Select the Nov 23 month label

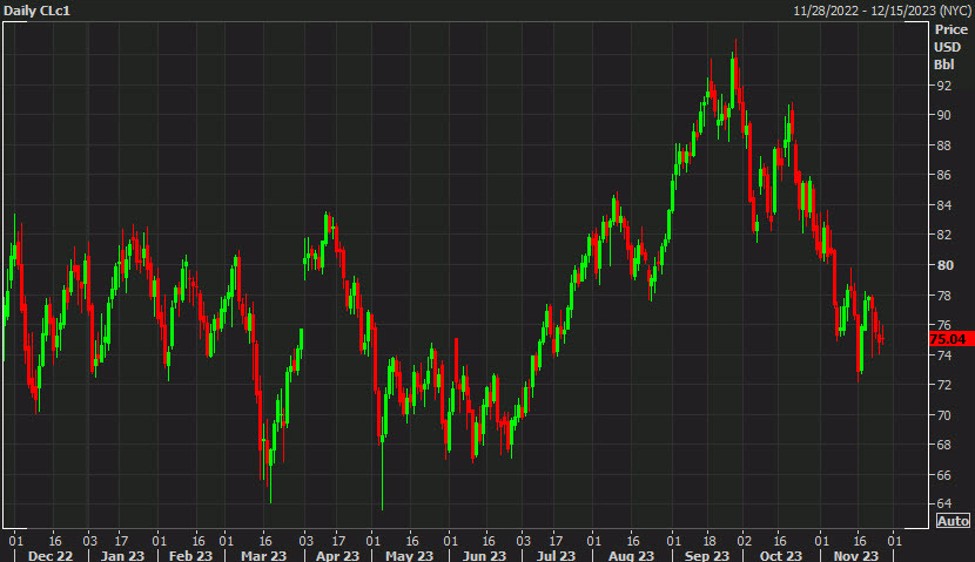point(856,555)
